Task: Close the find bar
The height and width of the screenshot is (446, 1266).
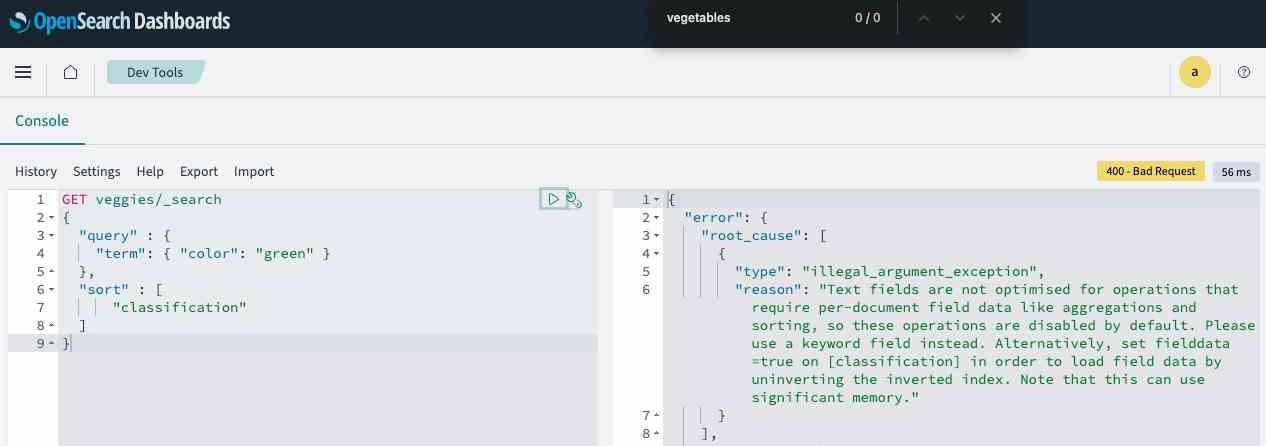Action: coord(995,18)
